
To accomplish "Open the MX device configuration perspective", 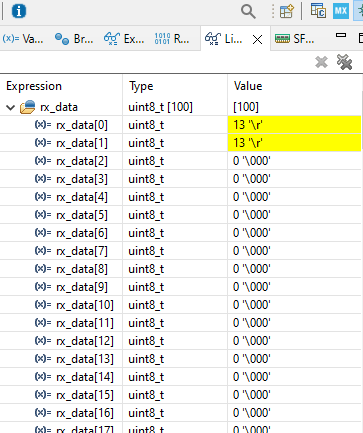I will coord(341,11).
